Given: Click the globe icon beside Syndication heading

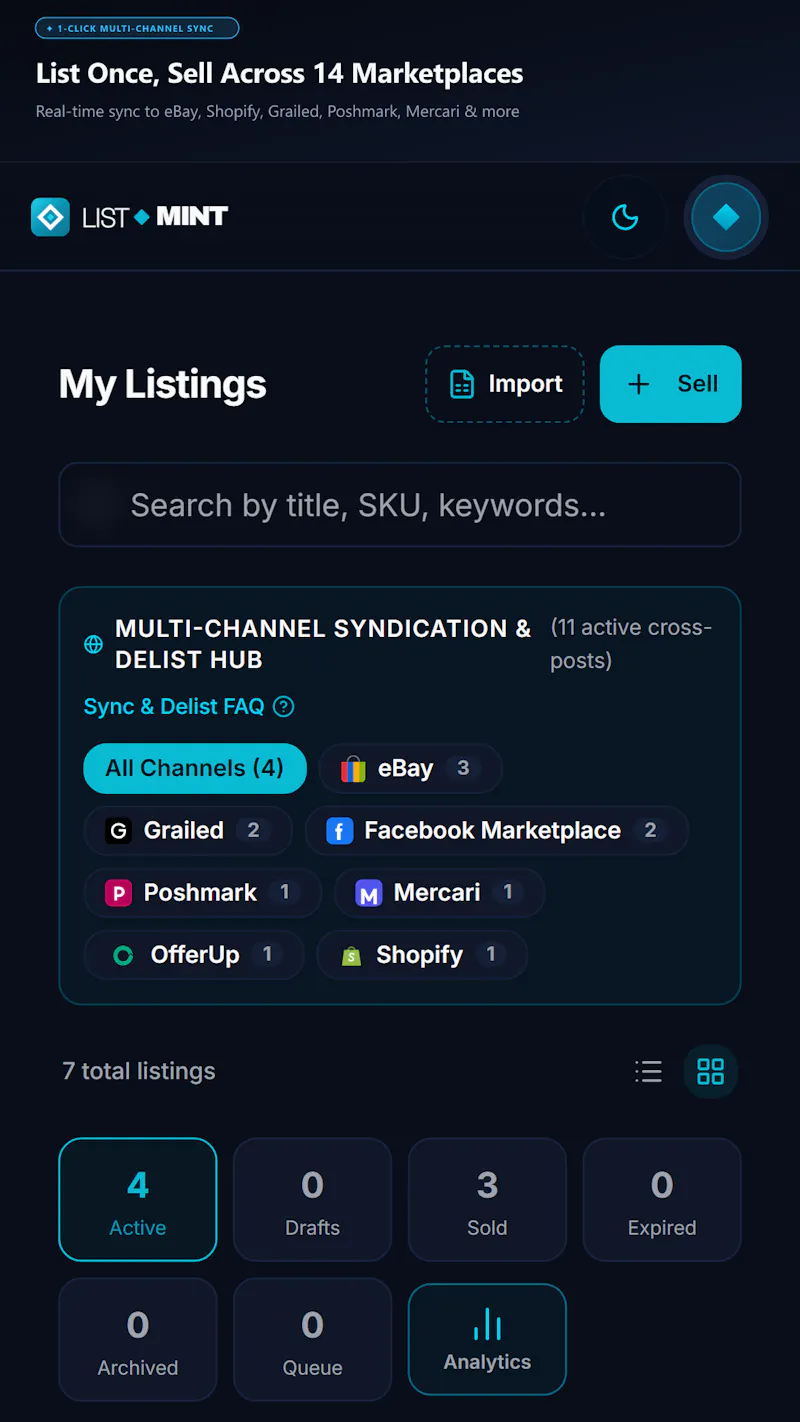Looking at the screenshot, I should click(x=93, y=645).
